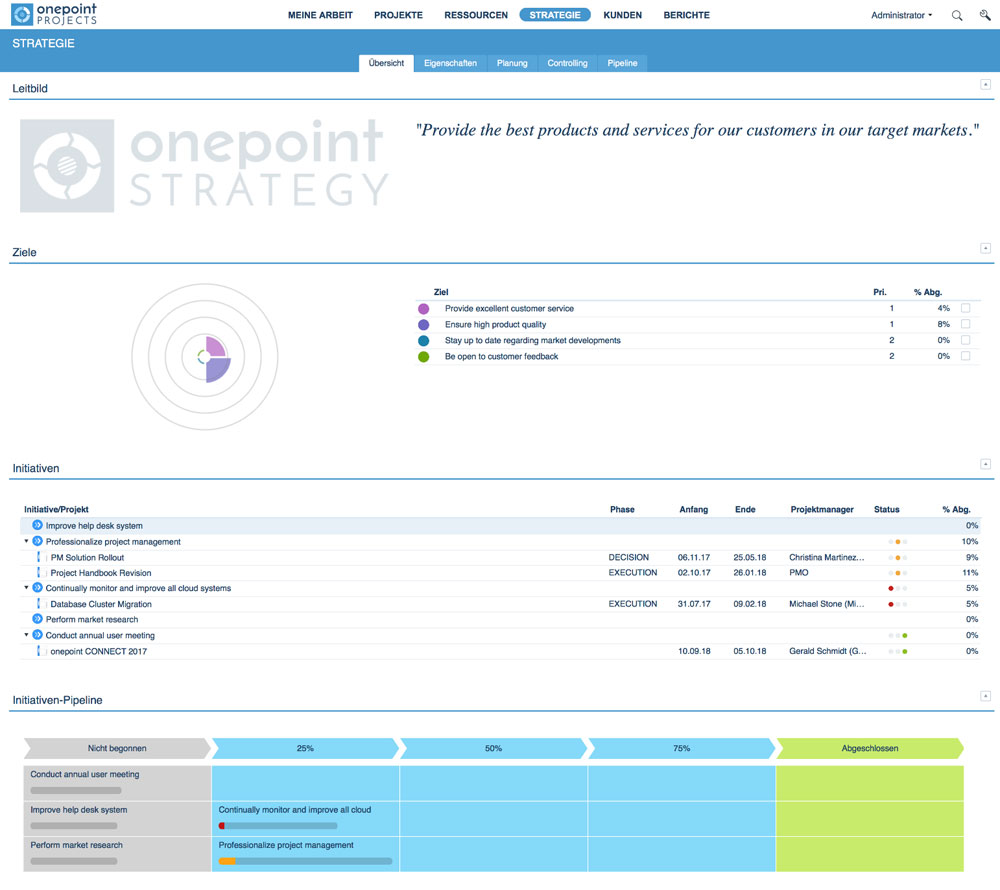Collapse the Professionalize project management tree row

tap(27, 542)
